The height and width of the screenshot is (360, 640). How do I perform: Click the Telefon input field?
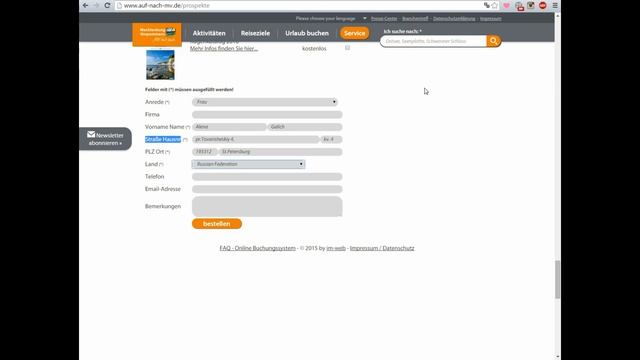click(267, 177)
